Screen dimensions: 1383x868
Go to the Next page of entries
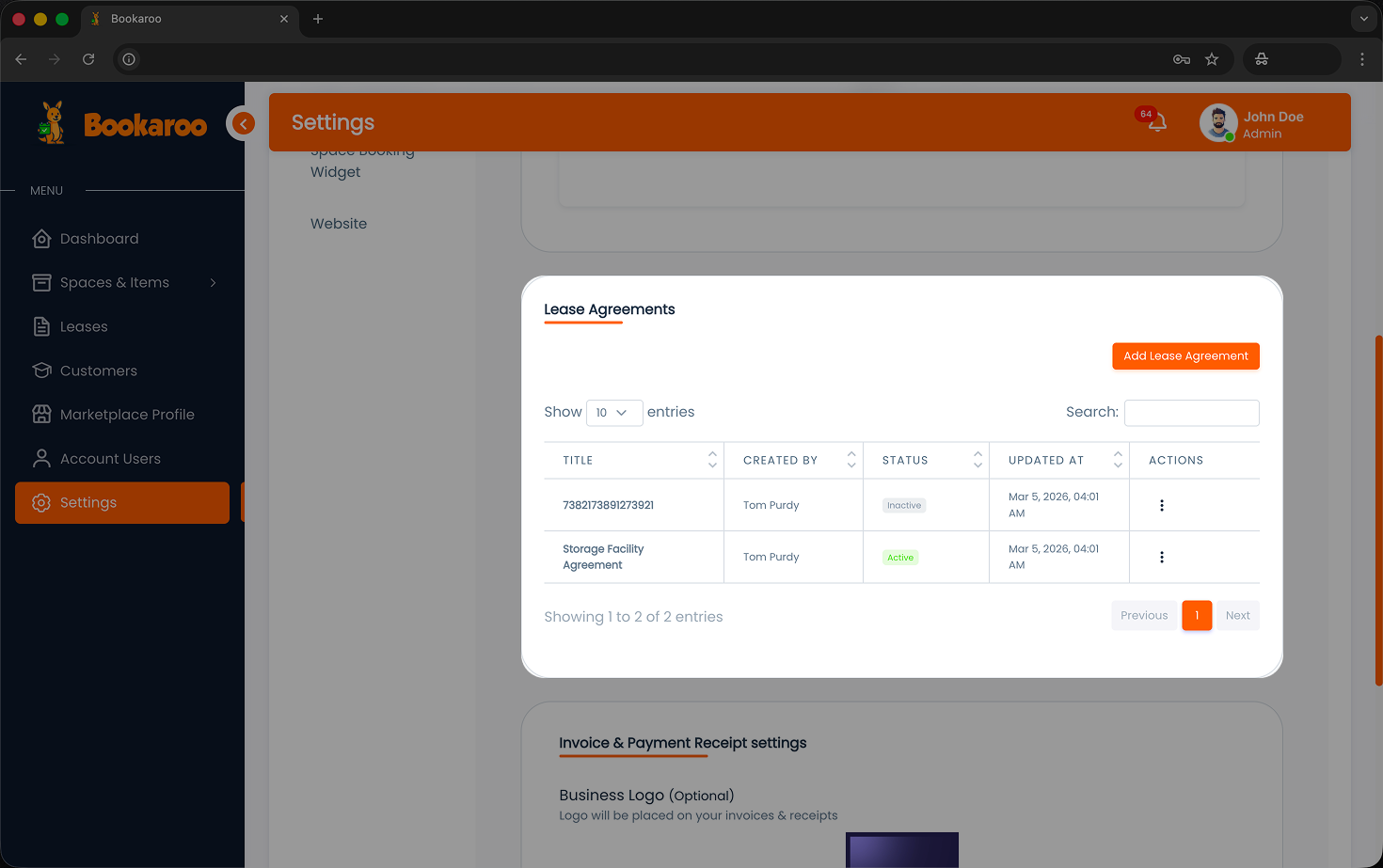[x=1237, y=615]
